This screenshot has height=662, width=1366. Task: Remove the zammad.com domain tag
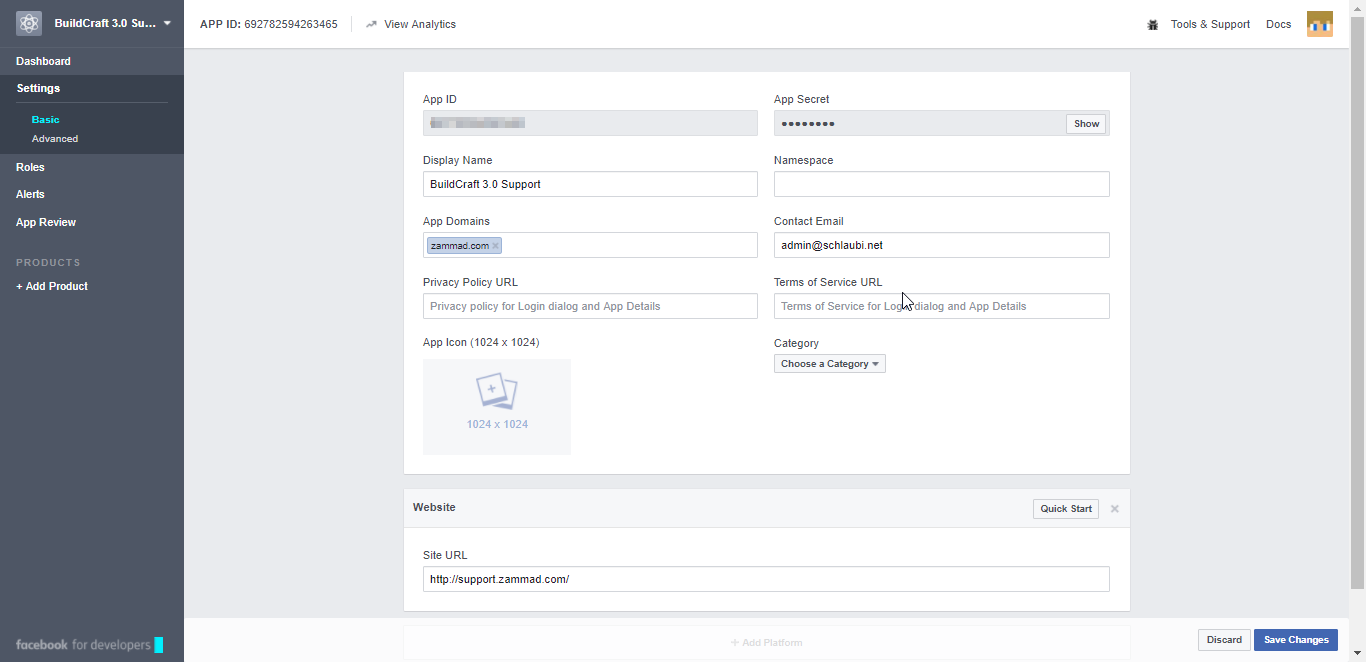point(495,246)
